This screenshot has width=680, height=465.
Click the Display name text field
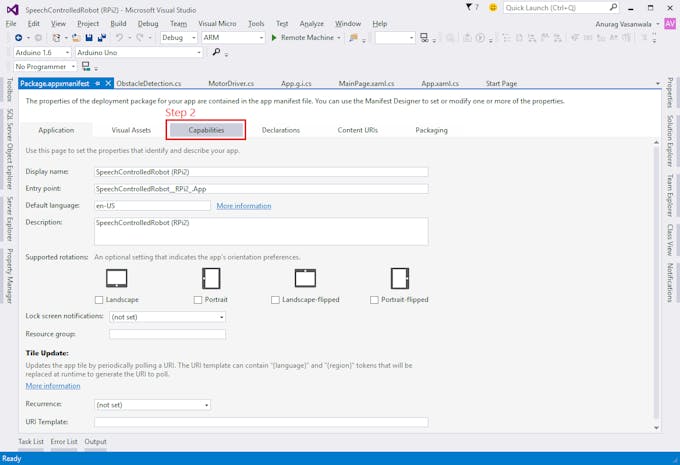pos(261,172)
